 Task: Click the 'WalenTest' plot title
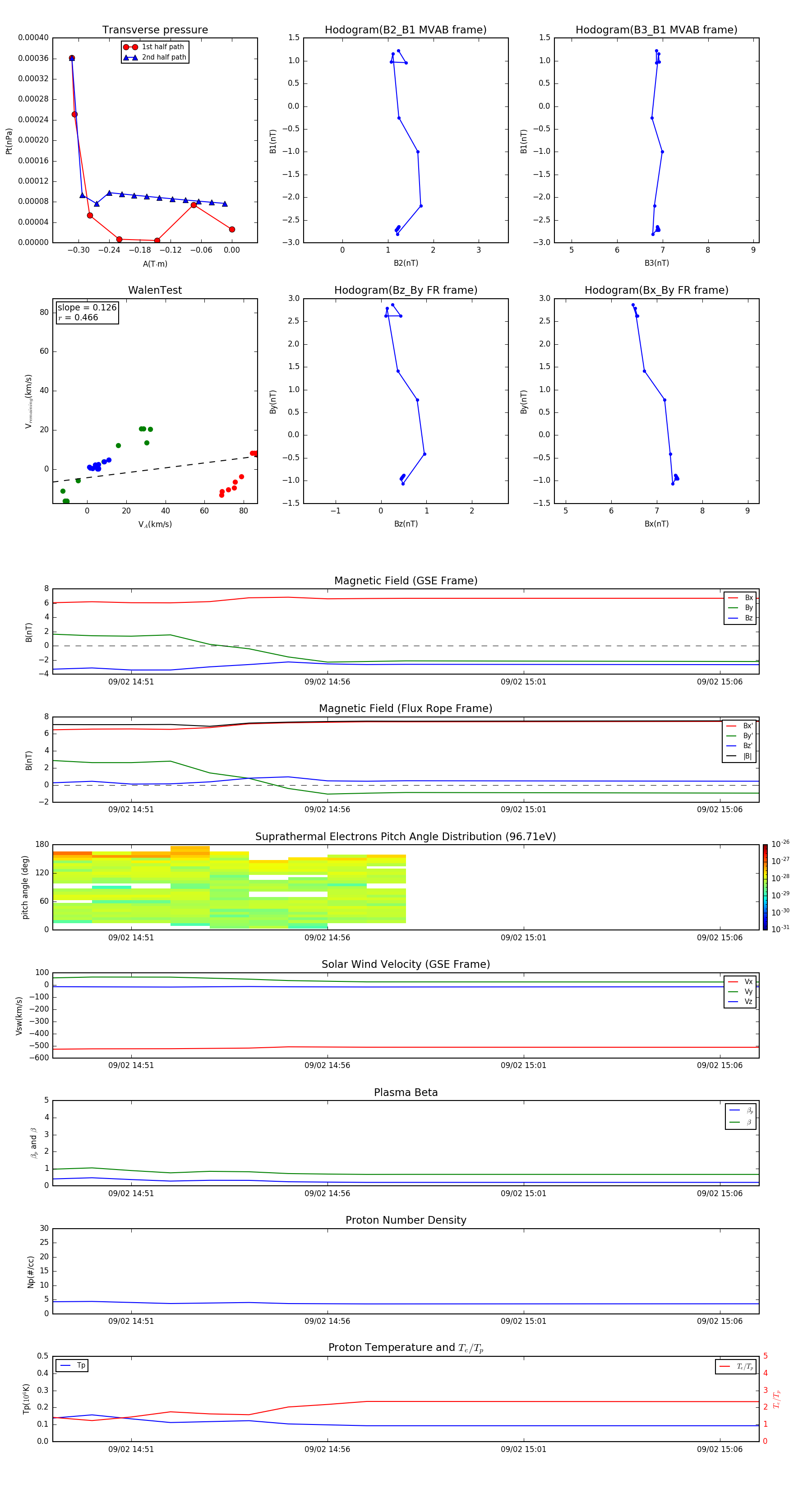click(x=155, y=290)
